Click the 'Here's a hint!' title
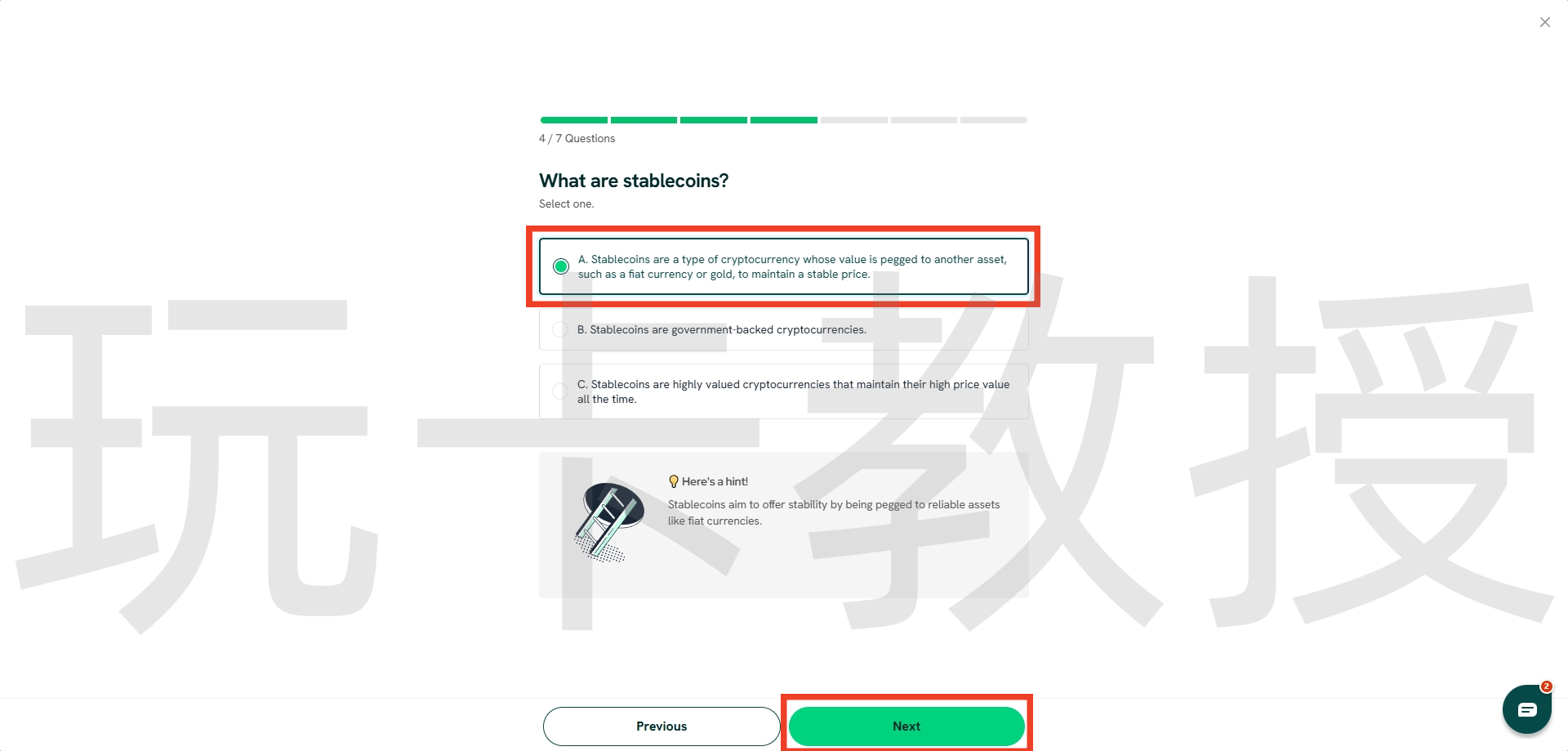This screenshot has height=751, width=1568. coord(715,481)
